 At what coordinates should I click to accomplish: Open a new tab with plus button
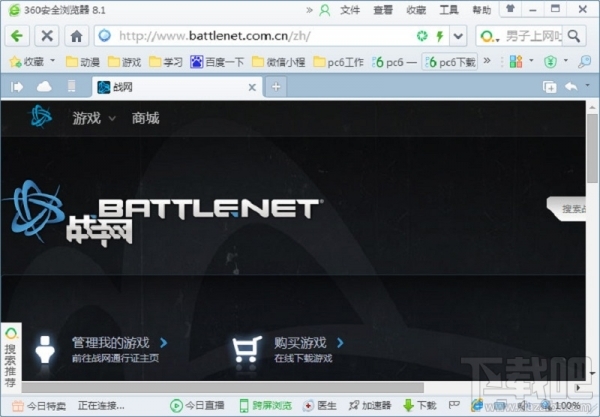pyautogui.click(x=276, y=87)
